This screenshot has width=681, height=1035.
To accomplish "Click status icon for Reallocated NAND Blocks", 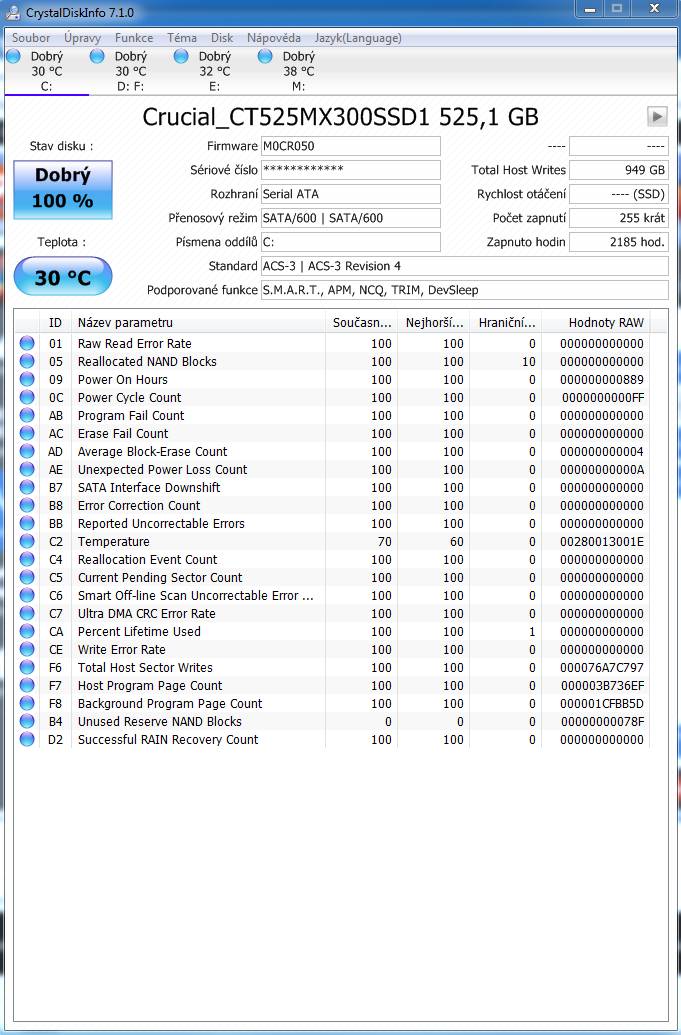I will [x=27, y=361].
